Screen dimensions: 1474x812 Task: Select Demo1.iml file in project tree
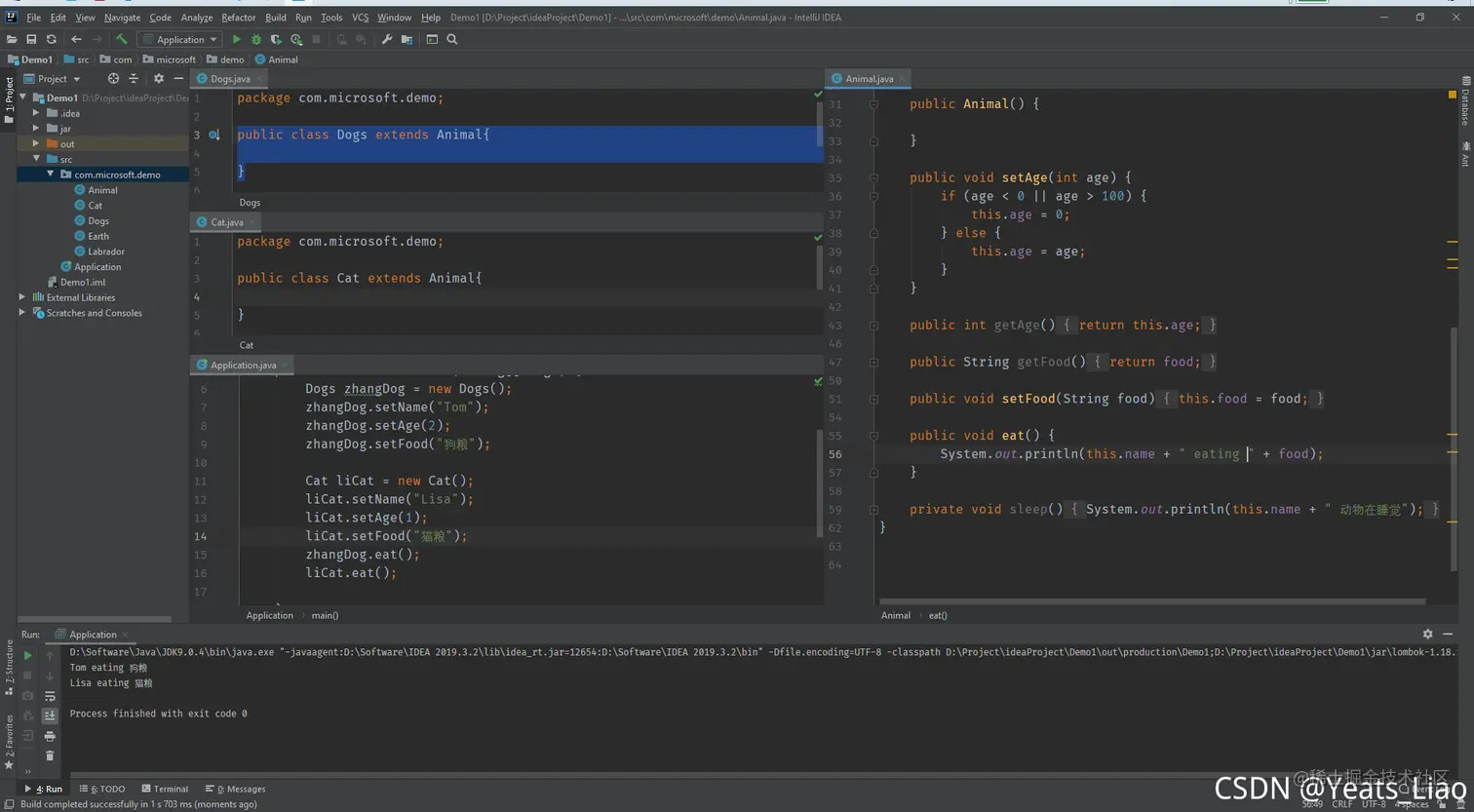click(83, 282)
